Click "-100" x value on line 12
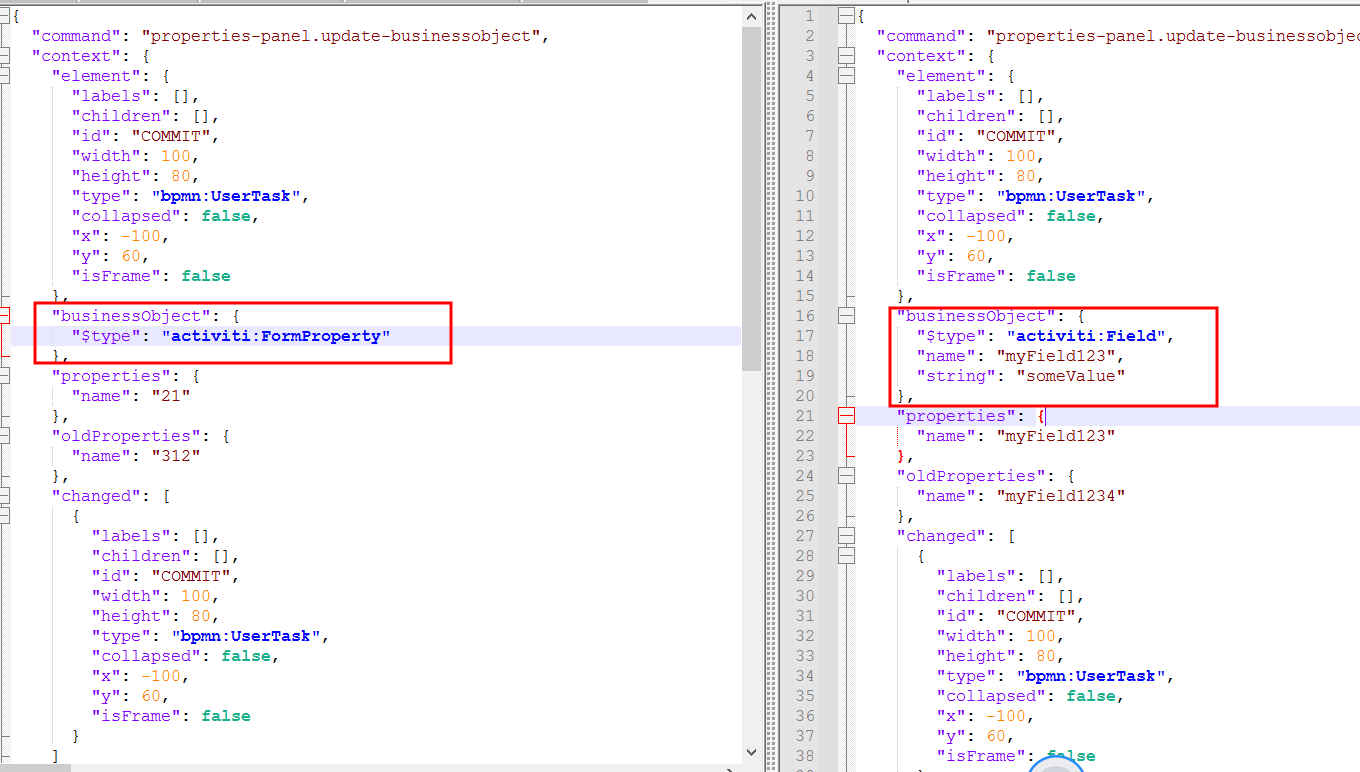Viewport: 1360px width, 772px height. 987,236
